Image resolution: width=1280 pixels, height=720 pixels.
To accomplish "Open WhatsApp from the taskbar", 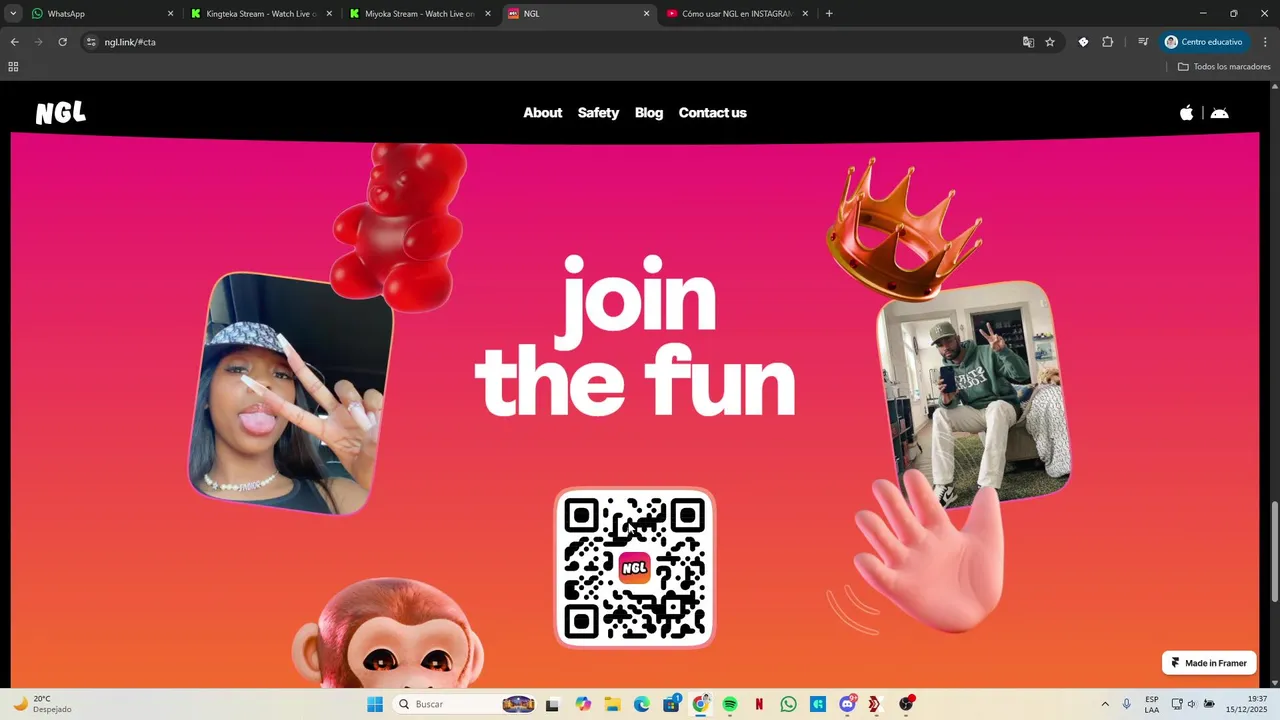I will pos(789,704).
